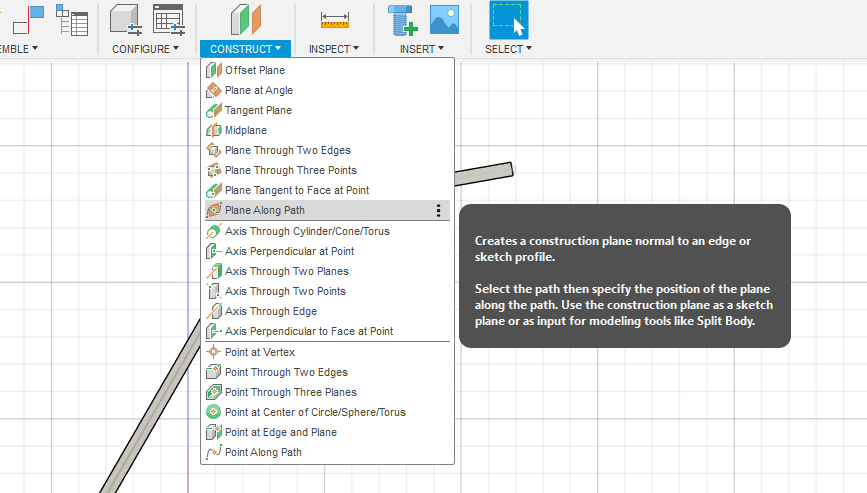Select Point Through Three Planes
This screenshot has height=493, width=867.
[x=327, y=392]
